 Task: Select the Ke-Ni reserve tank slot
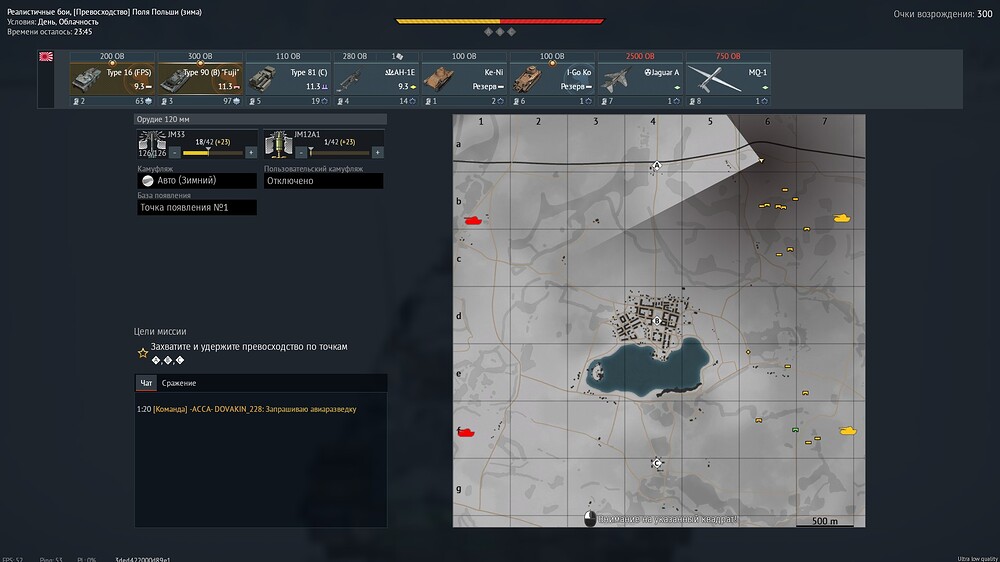click(463, 79)
